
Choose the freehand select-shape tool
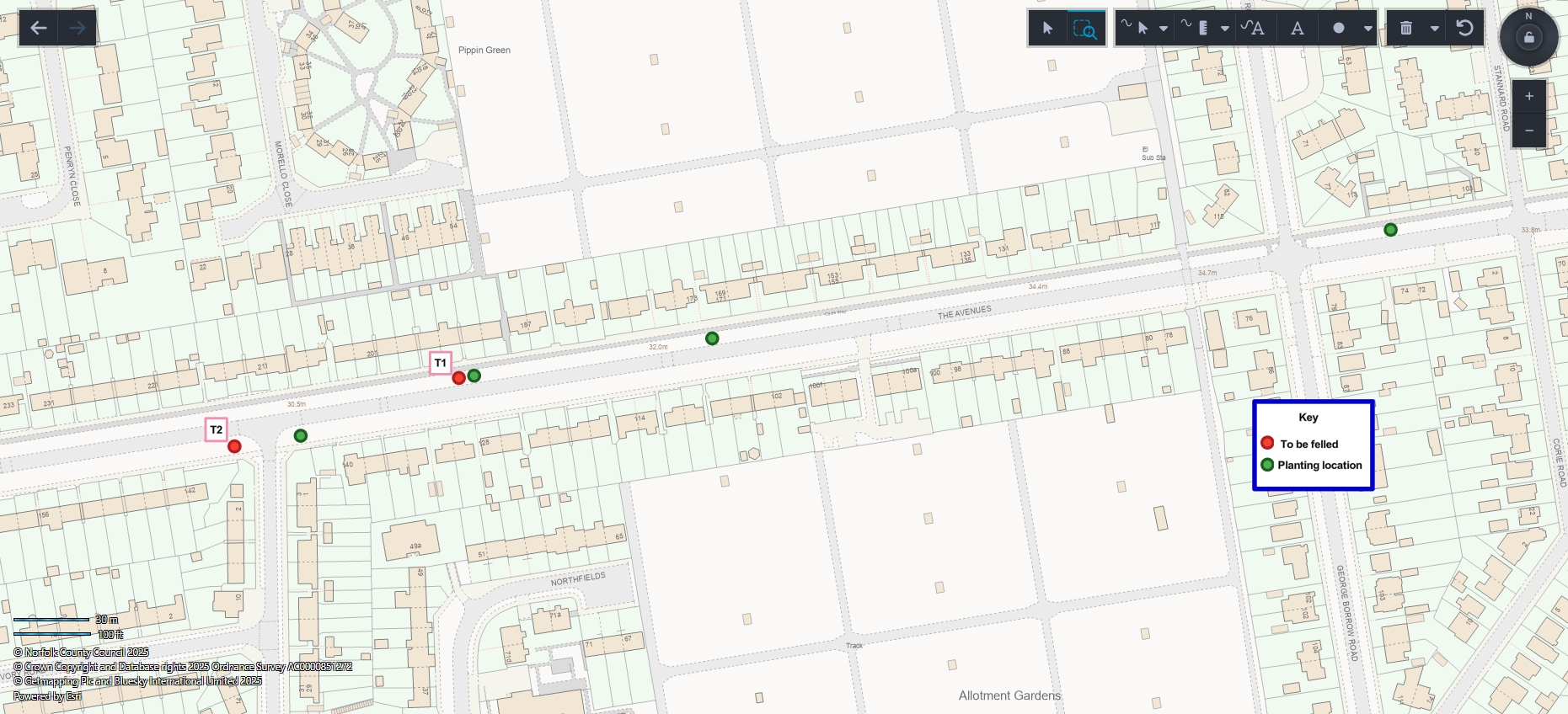[x=1135, y=28]
